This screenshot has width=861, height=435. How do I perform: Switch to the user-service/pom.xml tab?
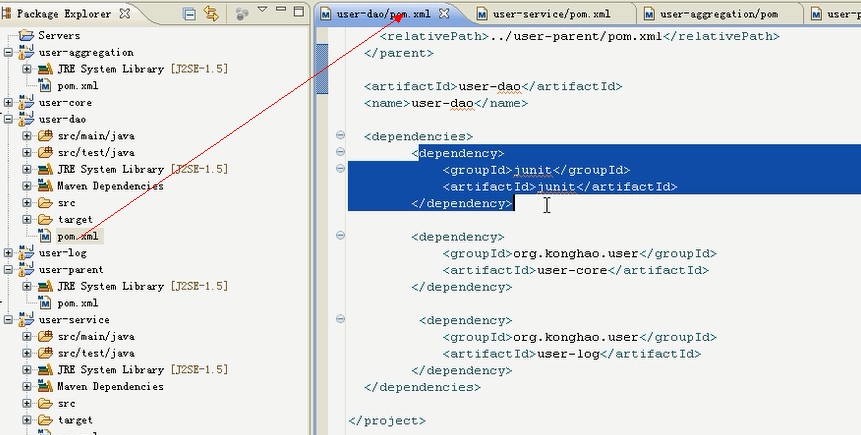pos(548,14)
